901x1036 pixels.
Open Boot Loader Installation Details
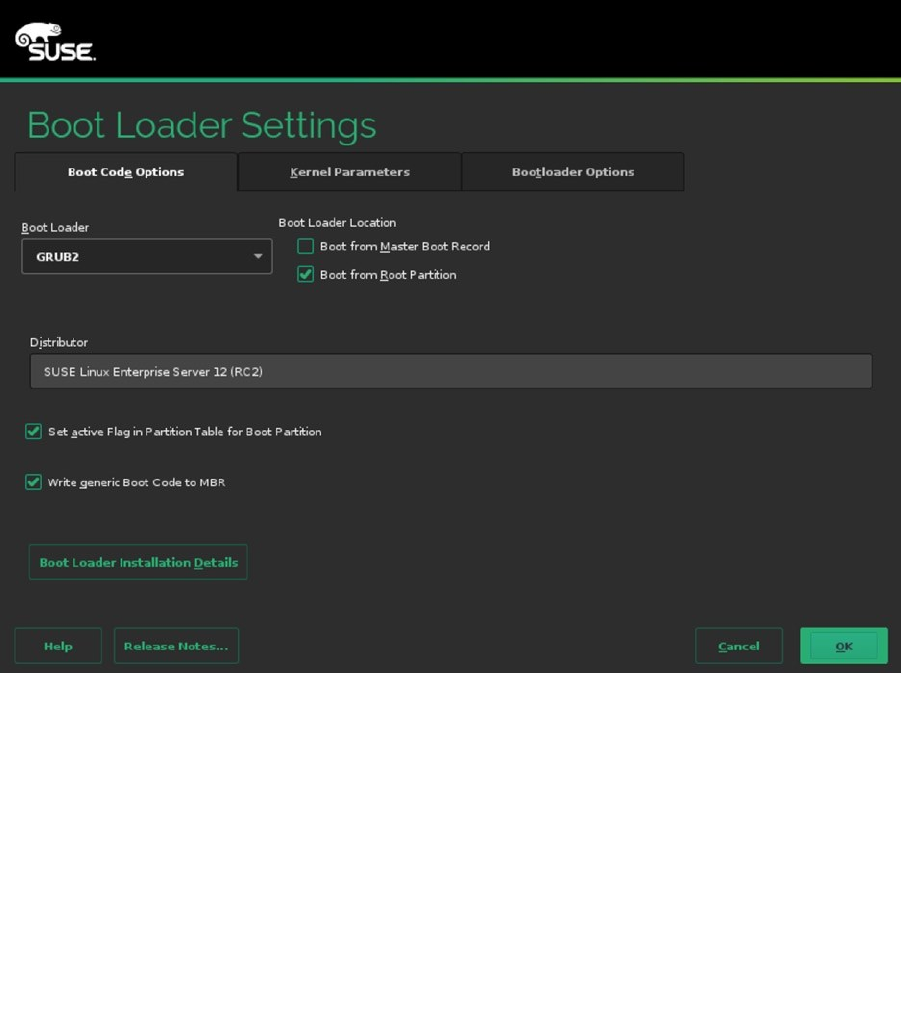pyautogui.click(x=138, y=562)
